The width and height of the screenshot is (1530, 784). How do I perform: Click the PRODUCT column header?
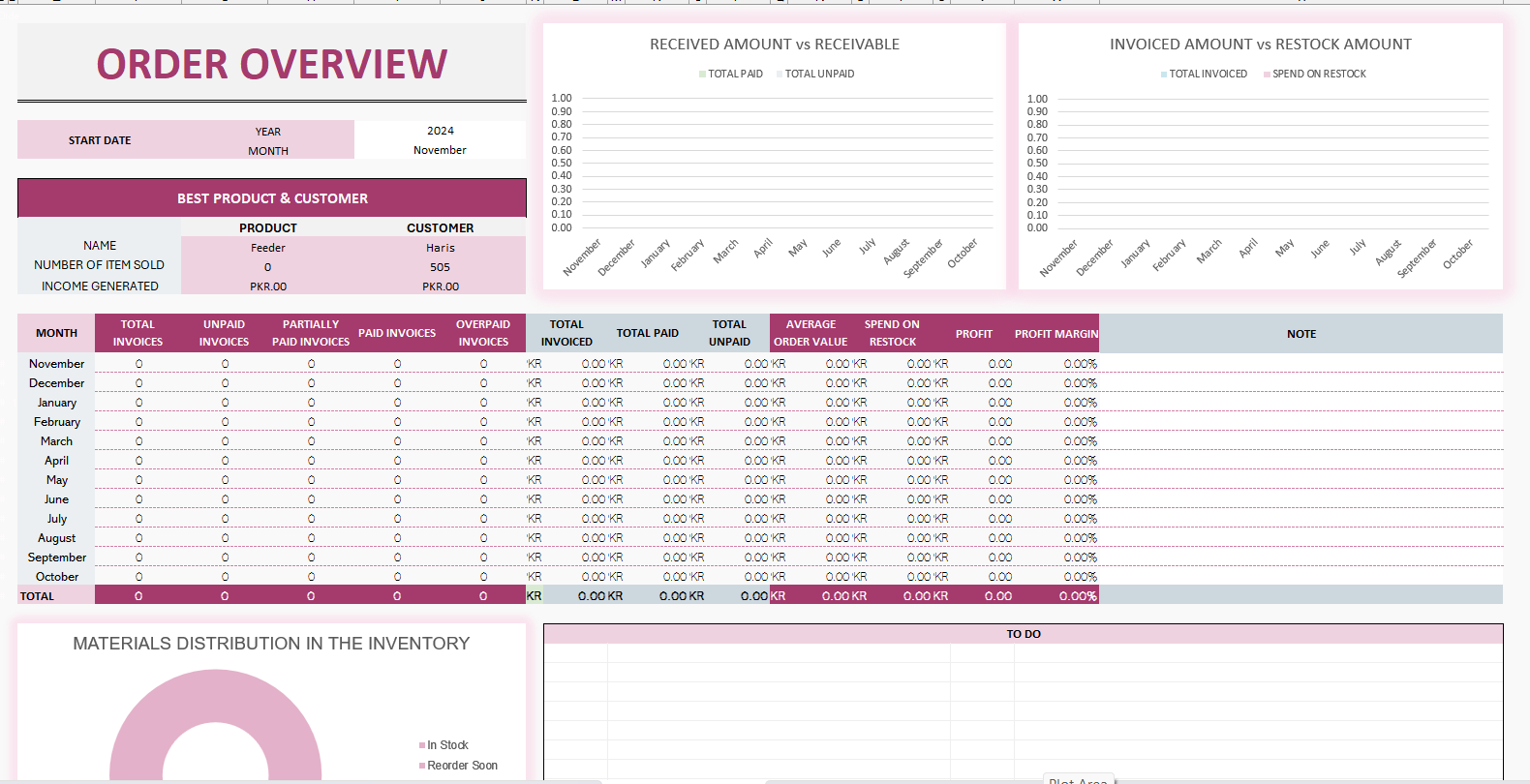(268, 228)
